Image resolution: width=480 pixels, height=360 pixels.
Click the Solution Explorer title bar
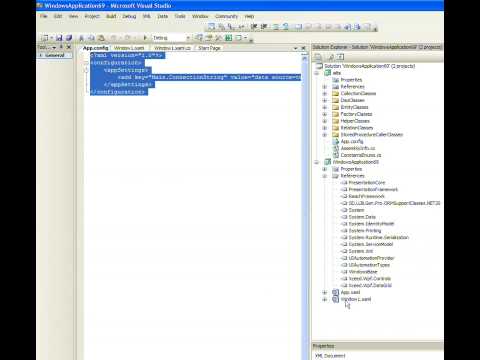(377, 47)
